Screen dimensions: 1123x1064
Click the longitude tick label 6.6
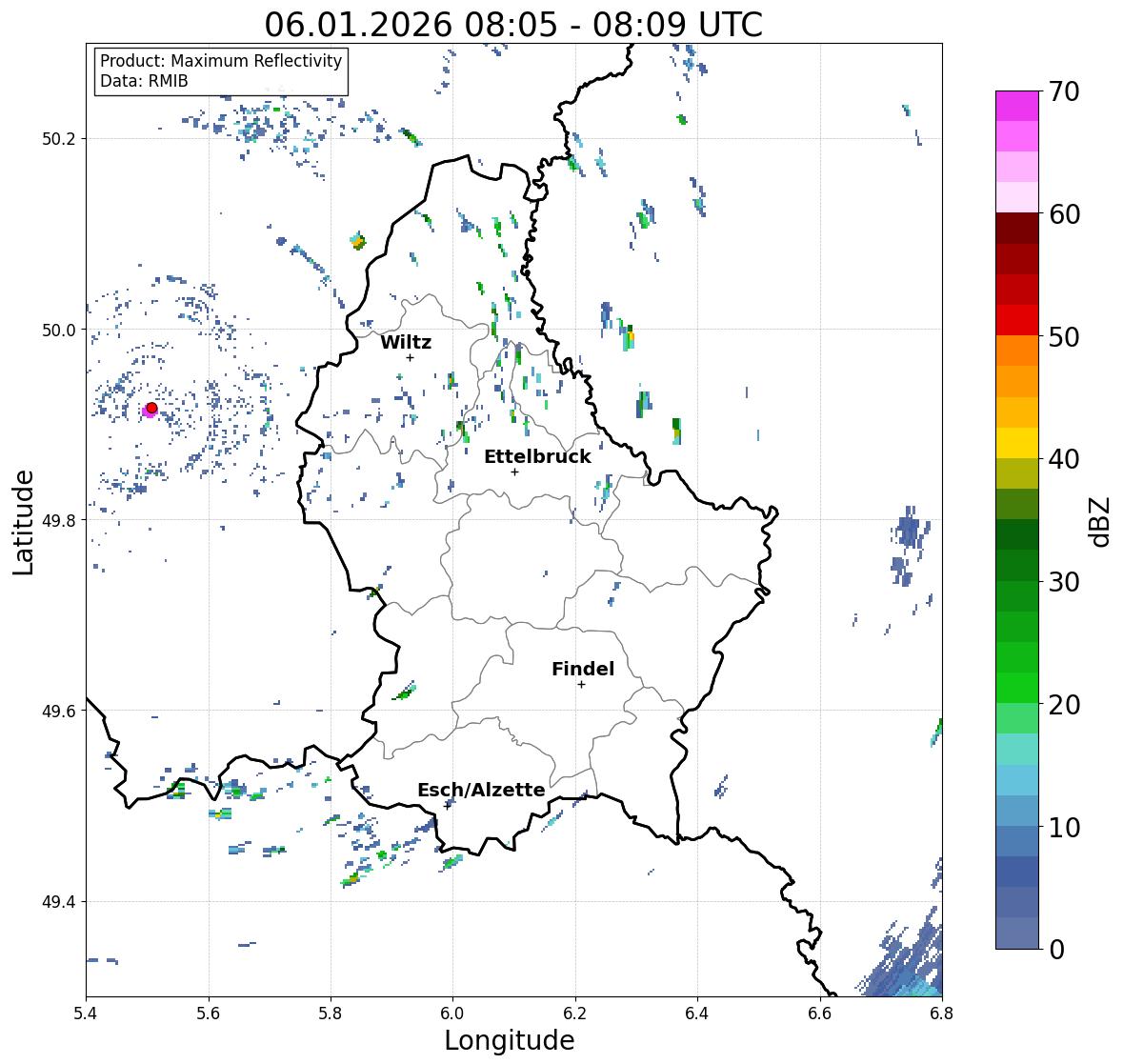coord(820,1014)
